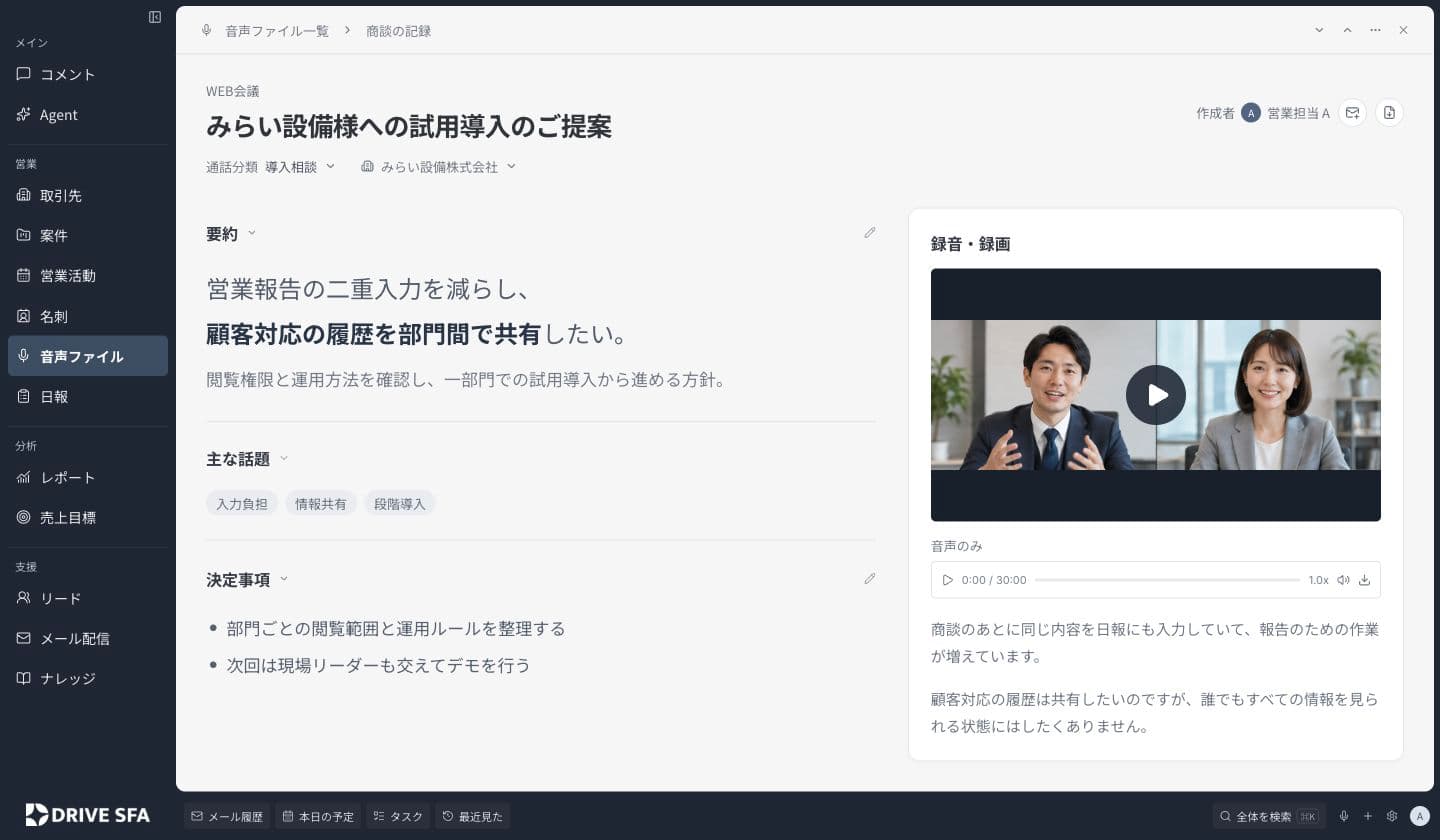Go to previous record chevron up
Image resolution: width=1440 pixels, height=840 pixels.
[1347, 30]
